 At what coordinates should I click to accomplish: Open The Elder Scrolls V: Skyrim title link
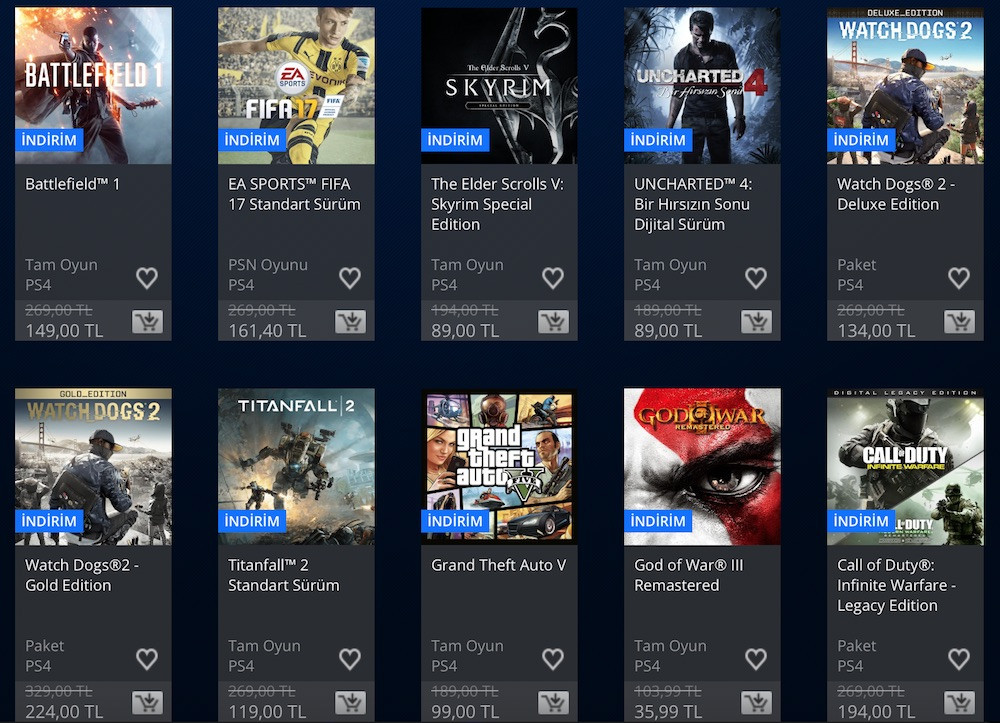497,204
